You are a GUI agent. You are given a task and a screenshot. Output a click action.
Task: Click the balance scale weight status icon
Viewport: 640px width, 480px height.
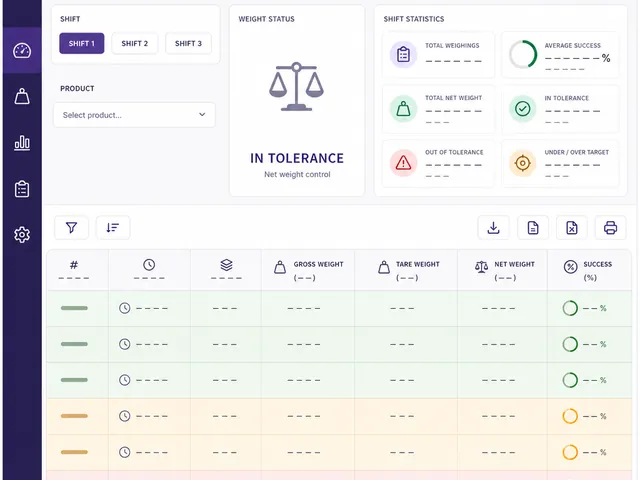[x=296, y=87]
